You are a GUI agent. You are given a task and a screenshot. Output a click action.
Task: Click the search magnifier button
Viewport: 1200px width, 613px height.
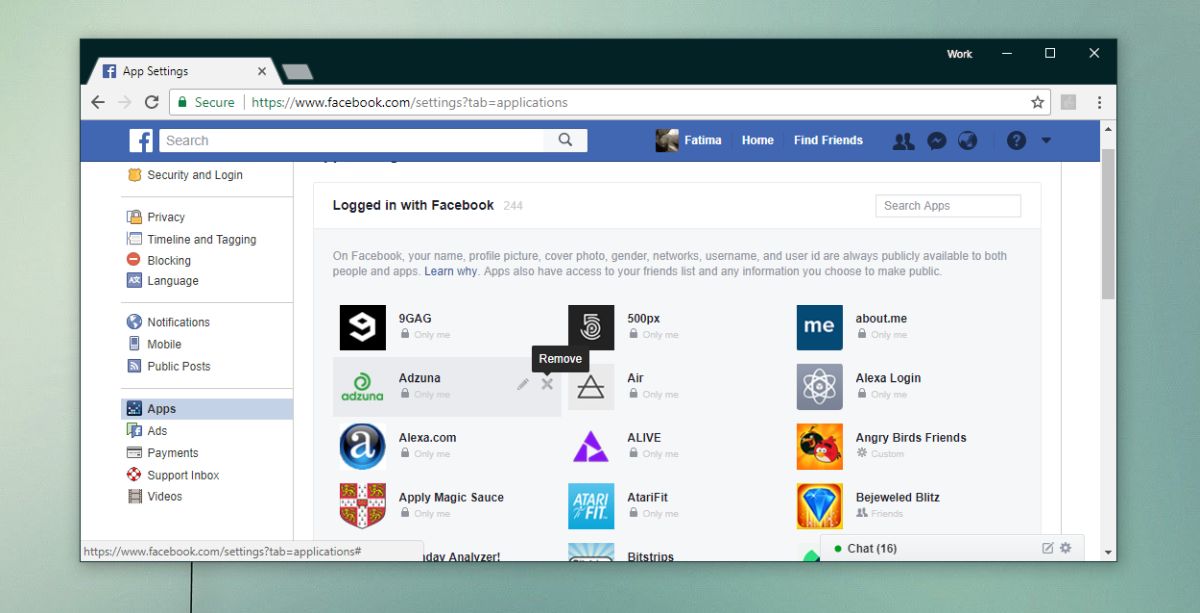point(566,140)
